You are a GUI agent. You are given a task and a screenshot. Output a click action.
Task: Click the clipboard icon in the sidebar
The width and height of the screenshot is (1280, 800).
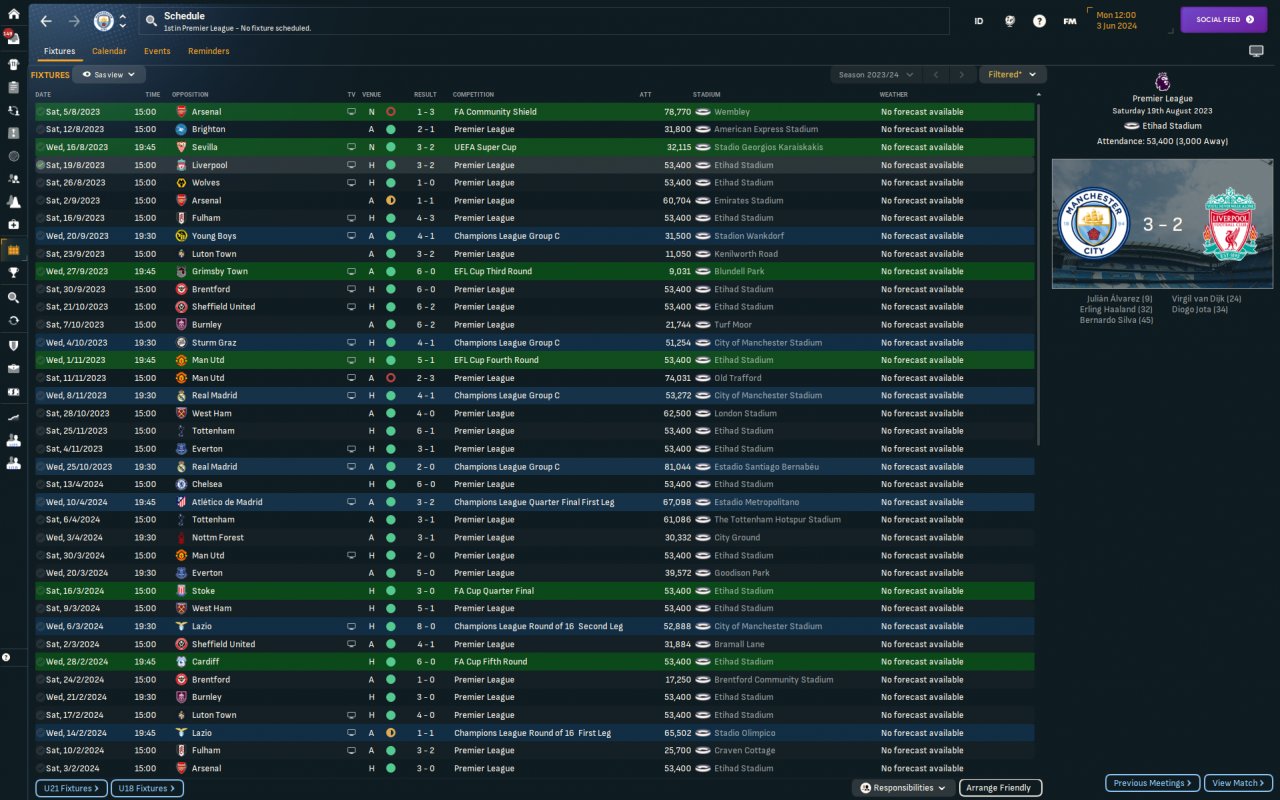tap(14, 87)
